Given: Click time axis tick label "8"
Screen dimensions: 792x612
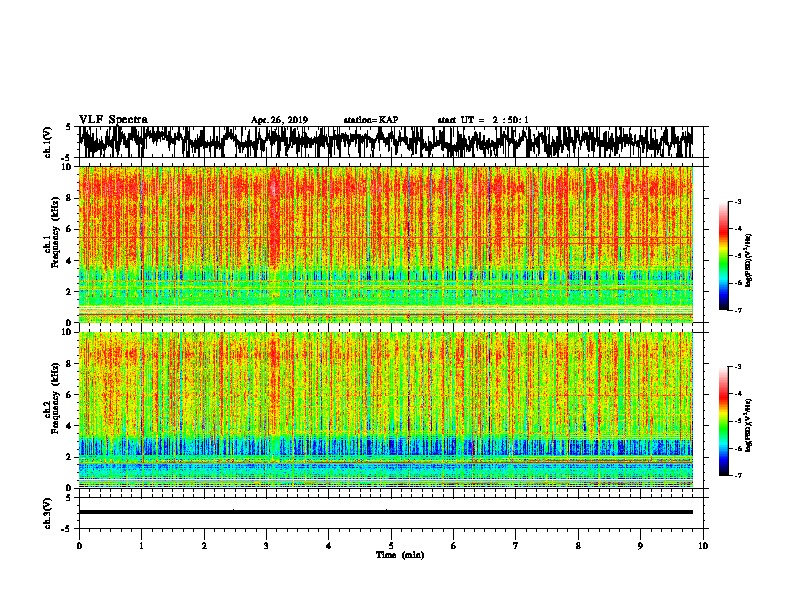Looking at the screenshot, I should tap(578, 546).
